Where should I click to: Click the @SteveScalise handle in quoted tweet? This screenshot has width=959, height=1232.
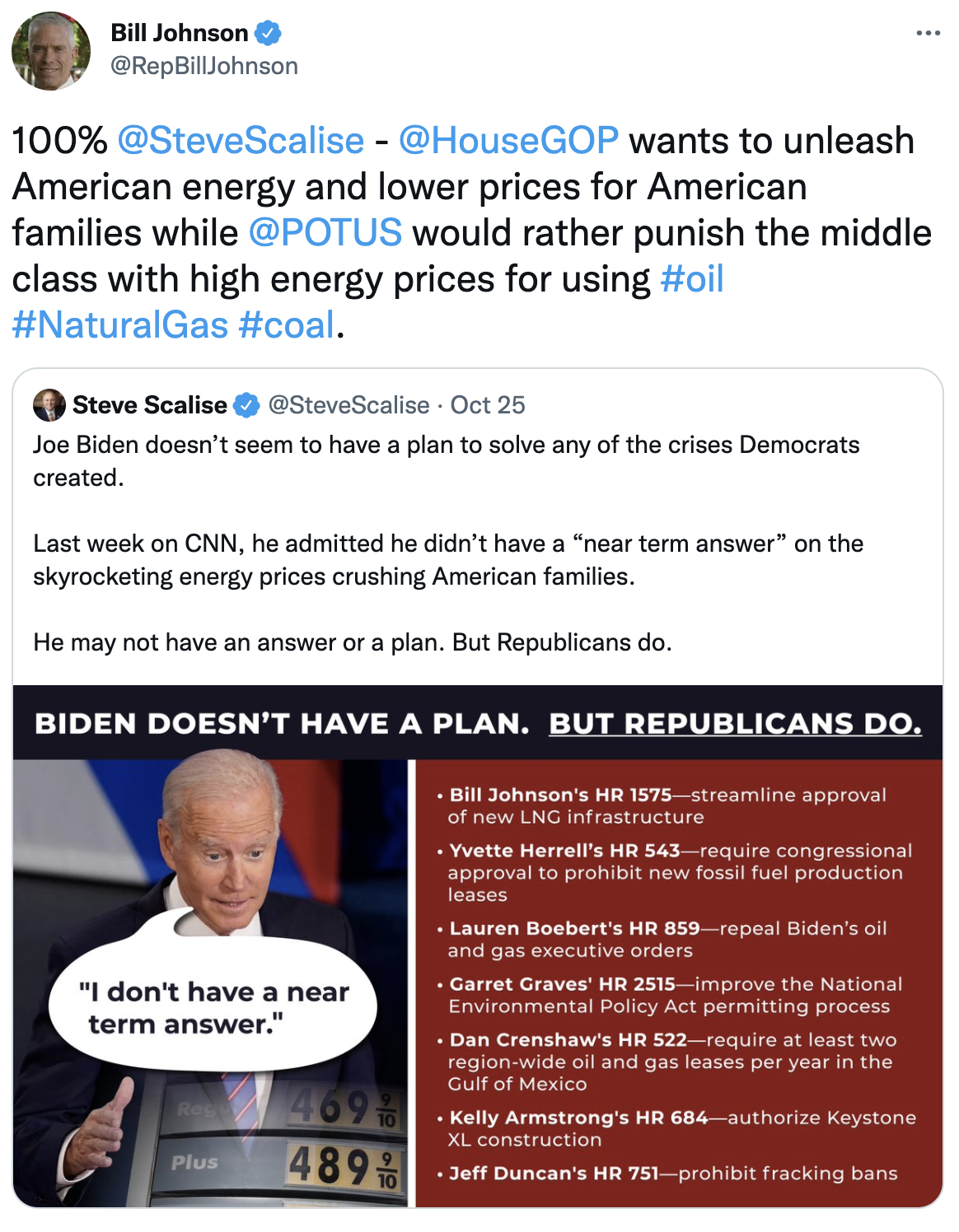[x=349, y=405]
